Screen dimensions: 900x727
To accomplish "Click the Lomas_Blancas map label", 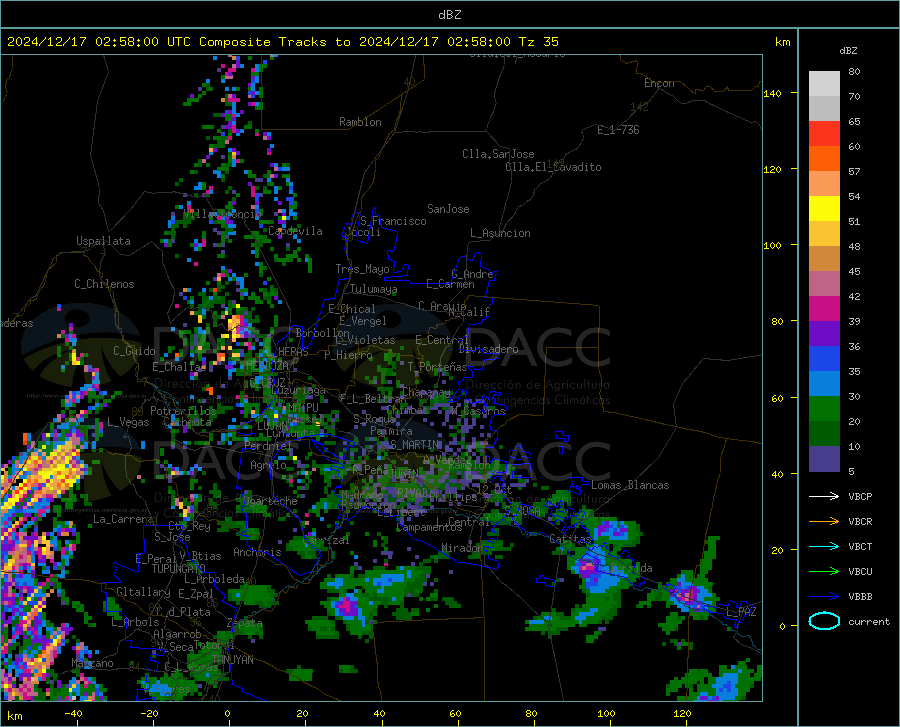I will 630,485.
